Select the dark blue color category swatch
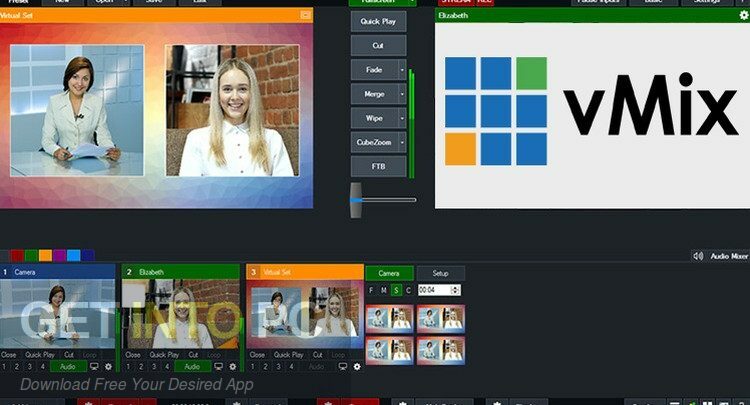Image resolution: width=750 pixels, height=405 pixels. [x=88, y=255]
